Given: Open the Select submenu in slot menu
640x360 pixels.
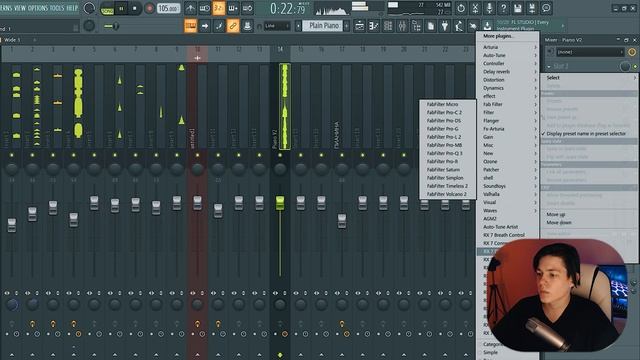Looking at the screenshot, I should (589, 78).
